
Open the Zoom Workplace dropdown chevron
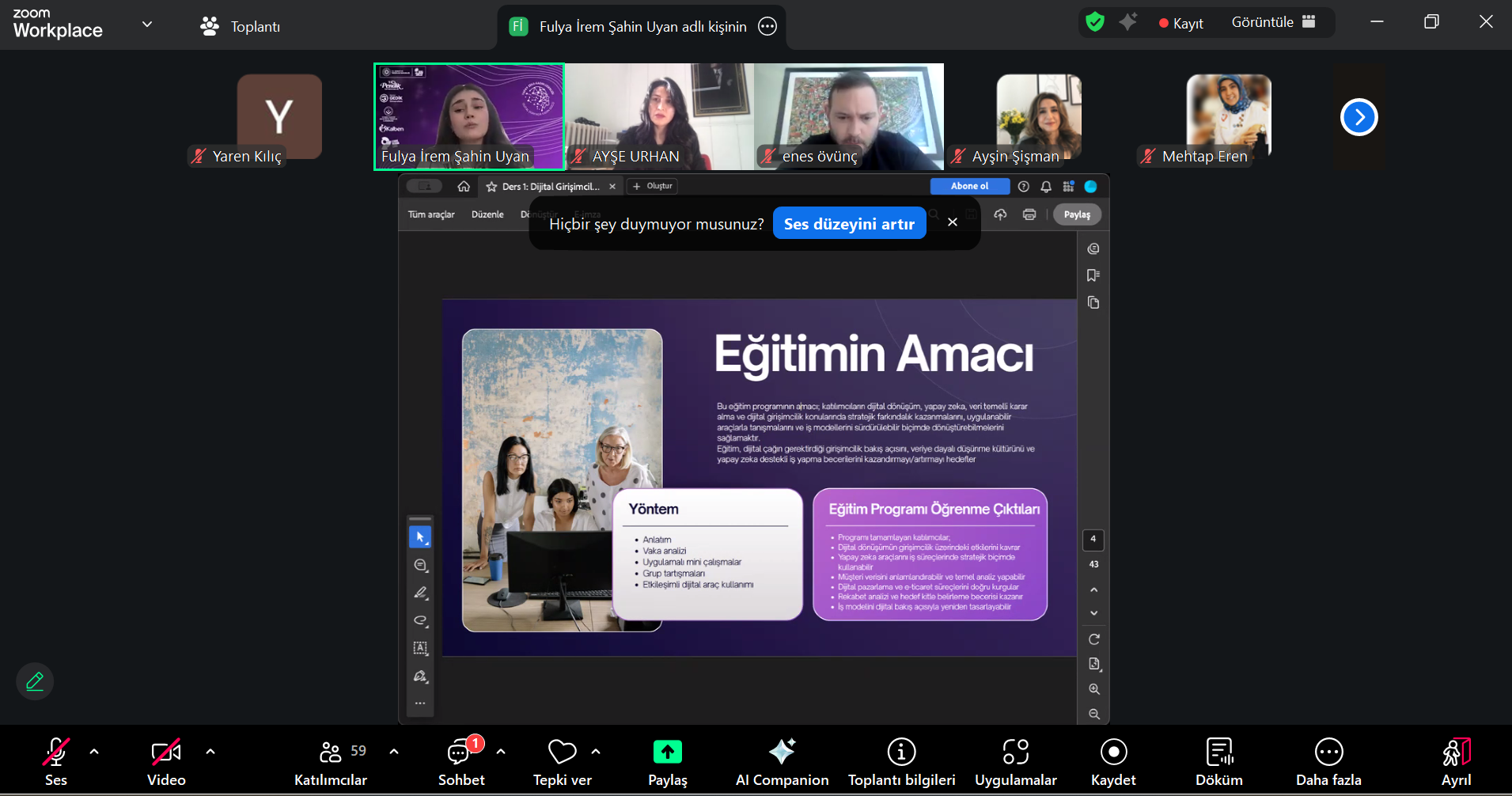[147, 25]
